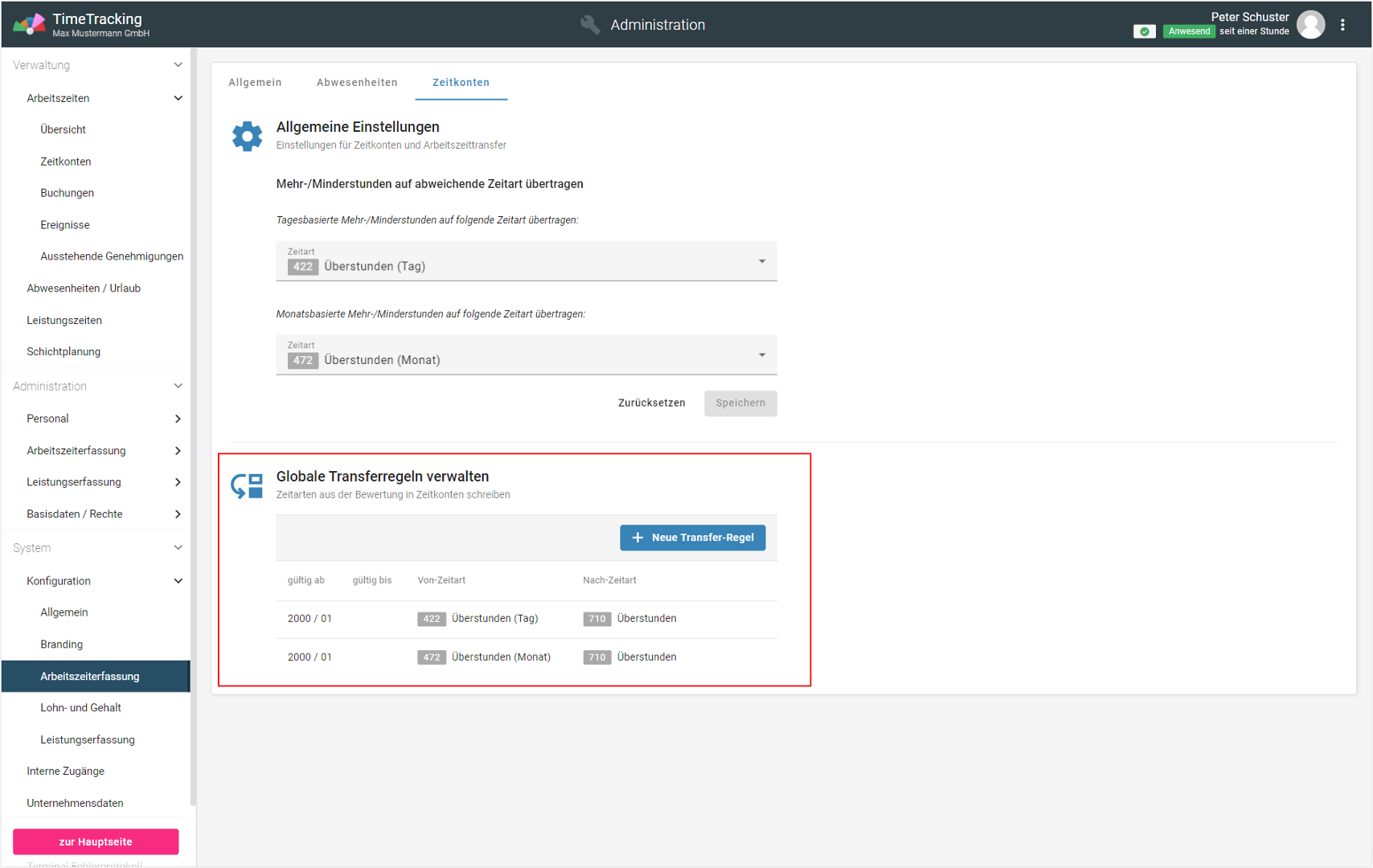The width and height of the screenshot is (1373, 868).
Task: Click the Neue Transfer-Regel button
Action: 692,538
